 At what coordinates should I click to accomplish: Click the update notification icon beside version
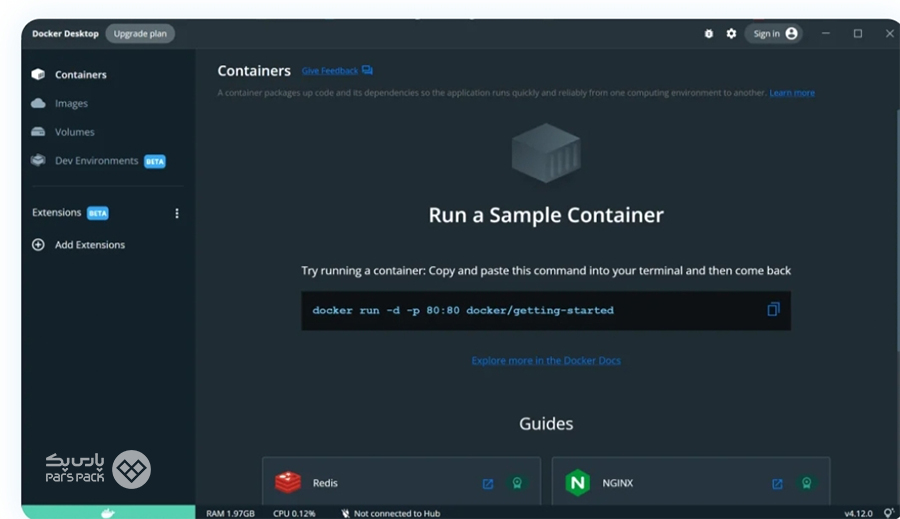click(887, 513)
